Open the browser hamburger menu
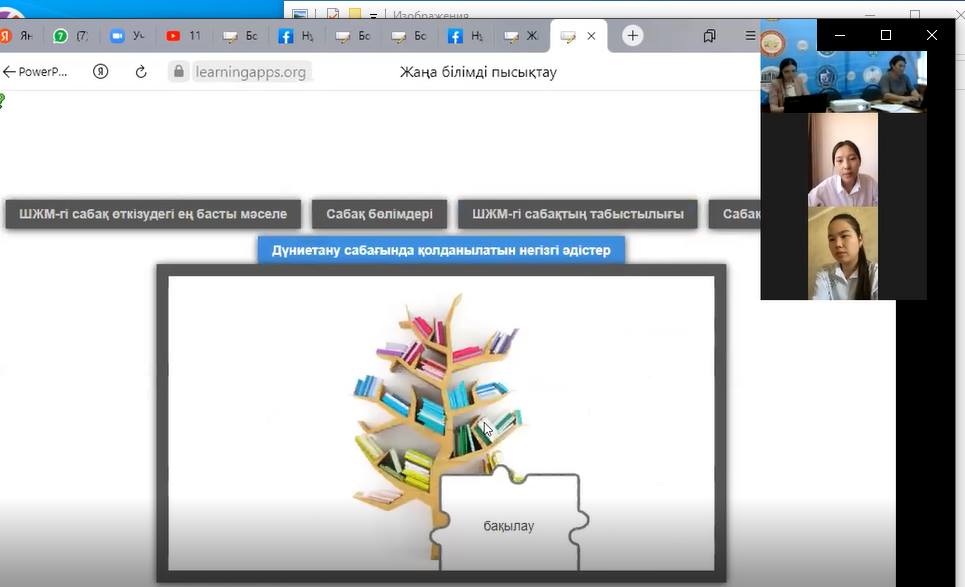Image resolution: width=965 pixels, height=587 pixels. (x=750, y=36)
